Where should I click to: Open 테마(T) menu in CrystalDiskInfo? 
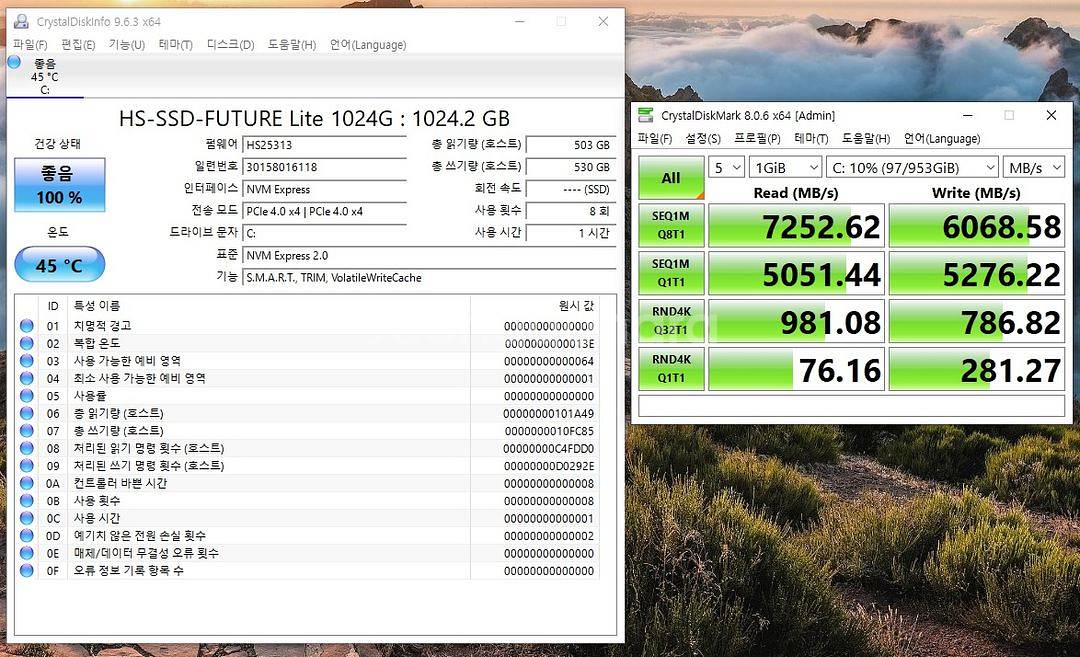pos(176,45)
